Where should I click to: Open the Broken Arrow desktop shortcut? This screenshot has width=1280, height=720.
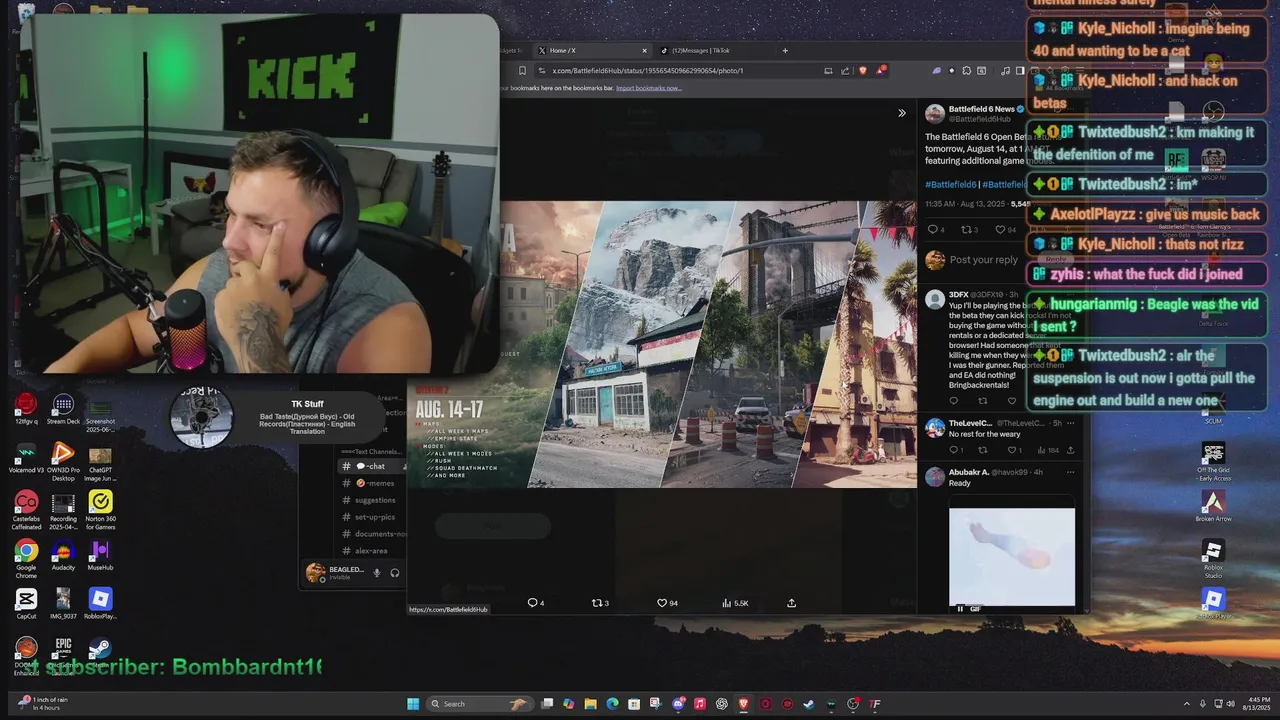pyautogui.click(x=1213, y=507)
